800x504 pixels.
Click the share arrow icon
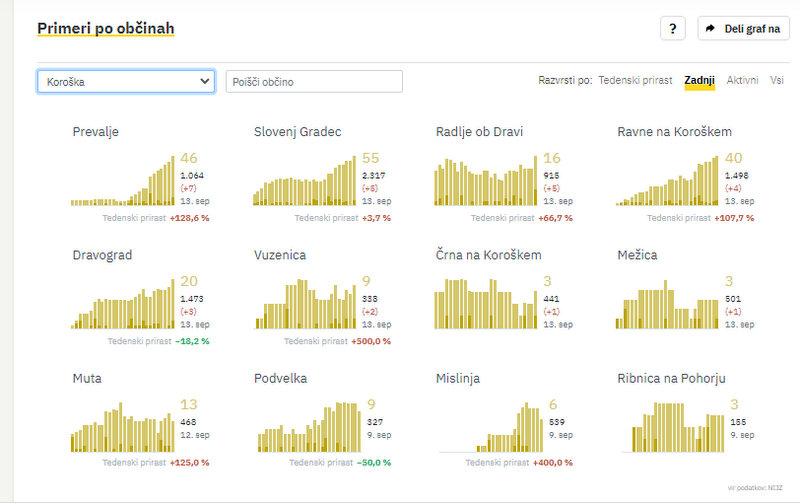711,29
